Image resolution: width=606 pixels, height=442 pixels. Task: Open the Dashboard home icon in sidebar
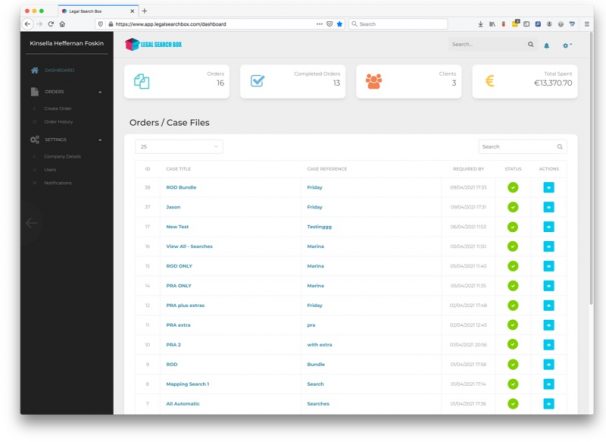35,70
